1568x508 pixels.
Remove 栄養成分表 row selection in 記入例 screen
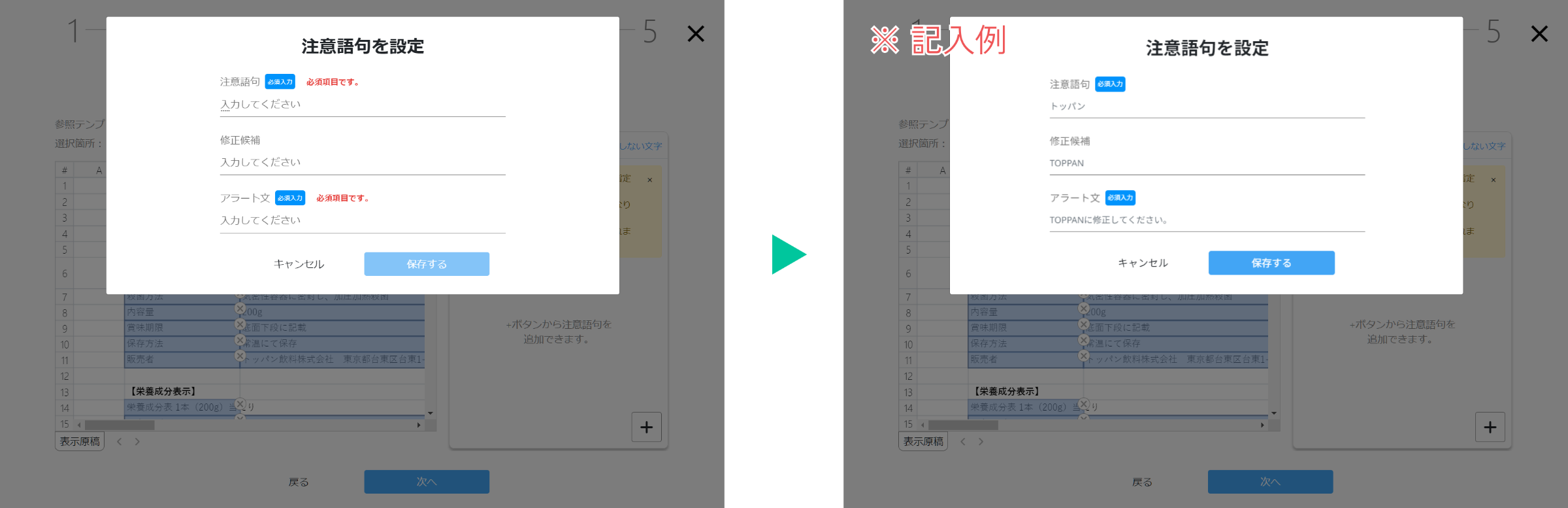click(1084, 404)
